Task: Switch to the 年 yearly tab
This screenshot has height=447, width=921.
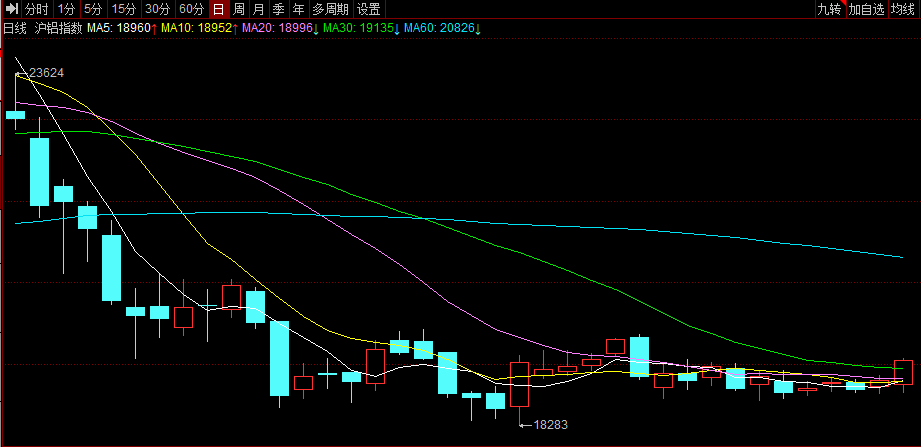Action: (x=299, y=9)
